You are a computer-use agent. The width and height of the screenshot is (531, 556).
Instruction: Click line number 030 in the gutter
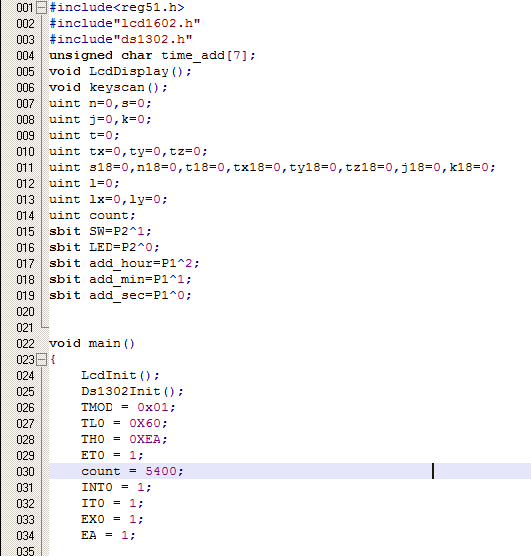click(x=25, y=472)
